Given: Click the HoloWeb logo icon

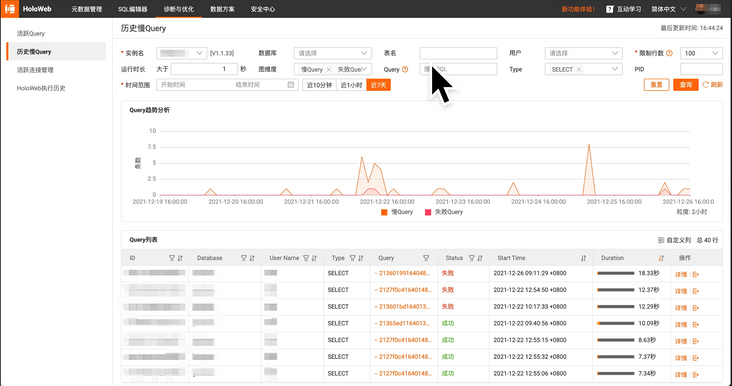Looking at the screenshot, I should [10, 9].
